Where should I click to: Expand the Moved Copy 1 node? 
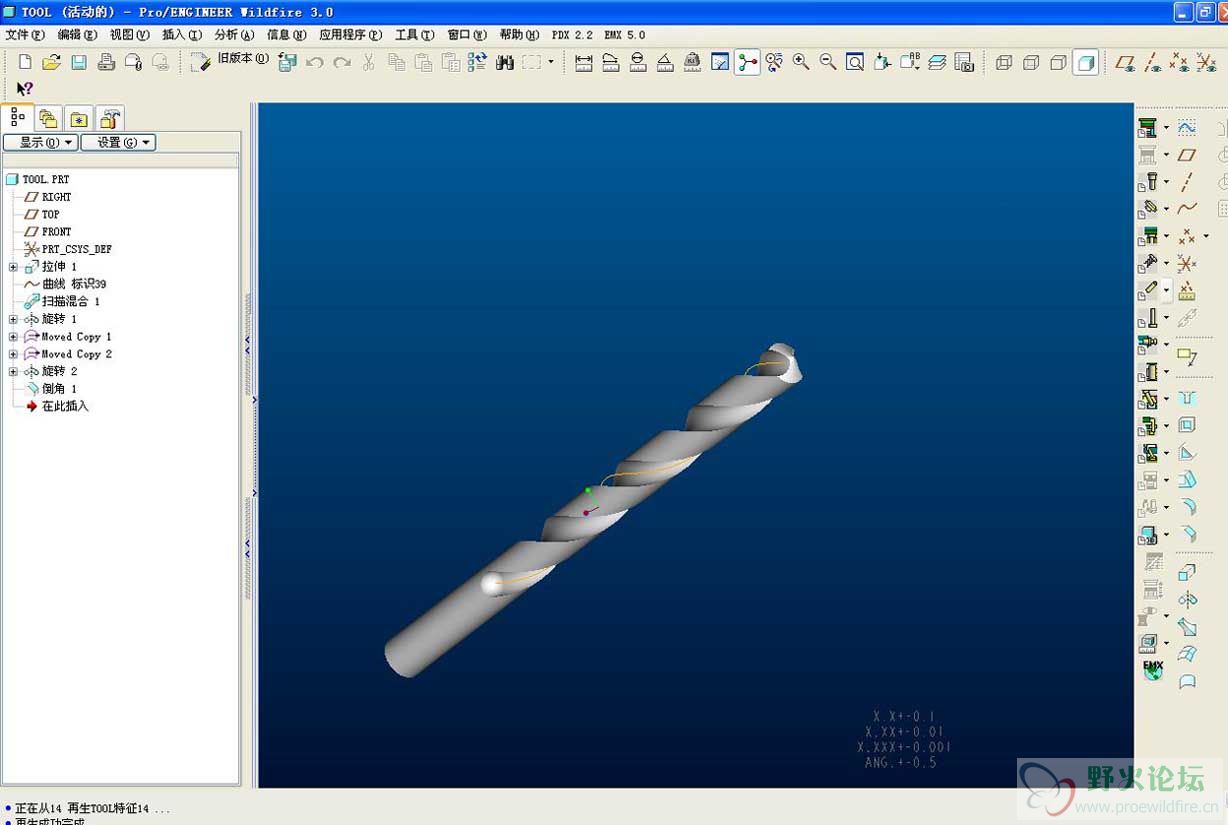(13, 337)
